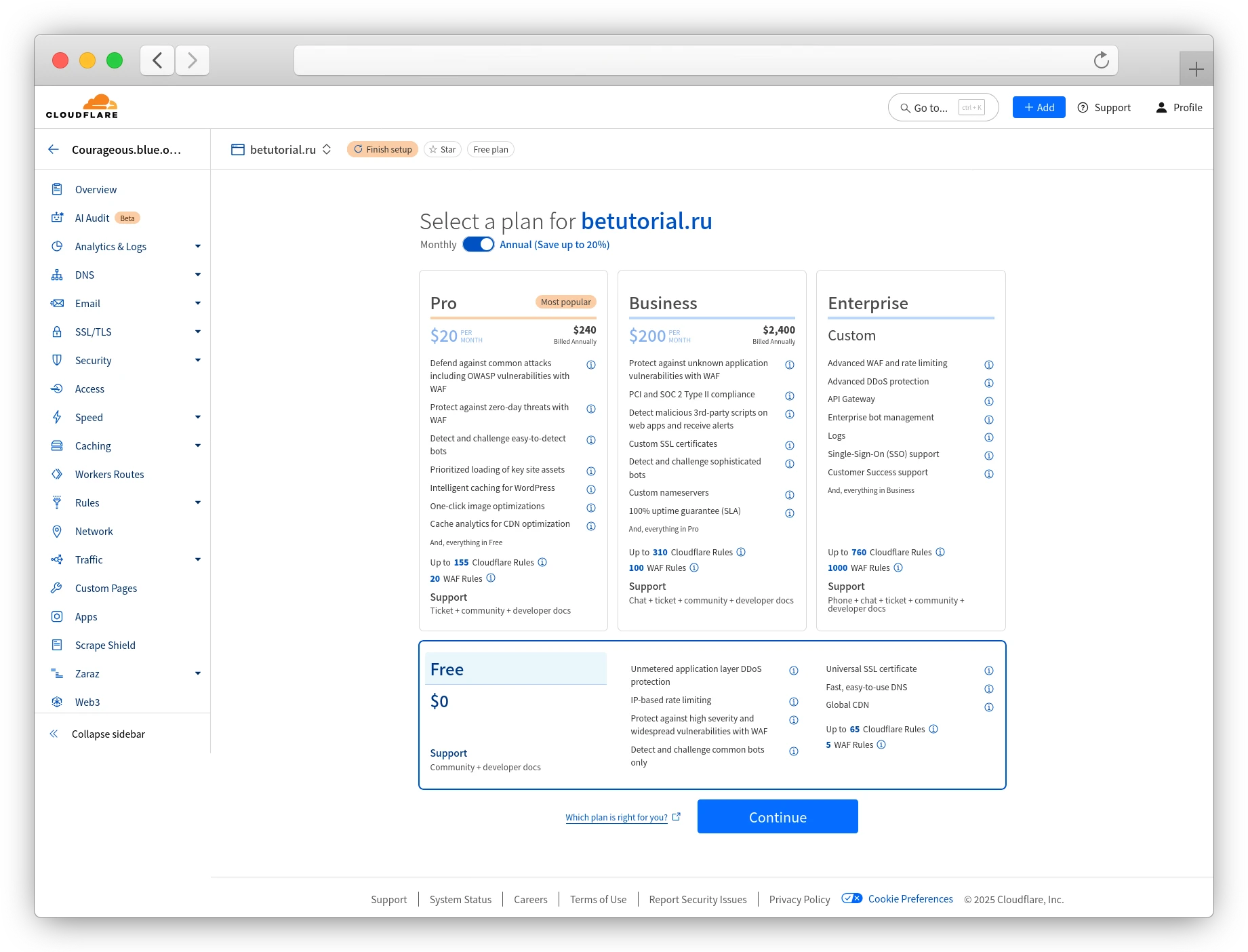Select the Security sidebar icon
Viewport: 1248px width, 952px height.
pos(58,360)
